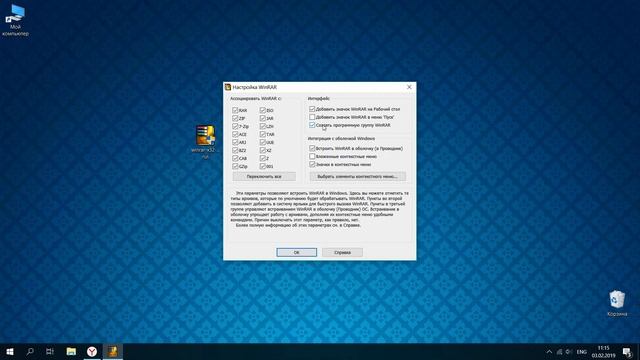
Task: Select the WinRAR setup taskbar button
Action: 113,351
